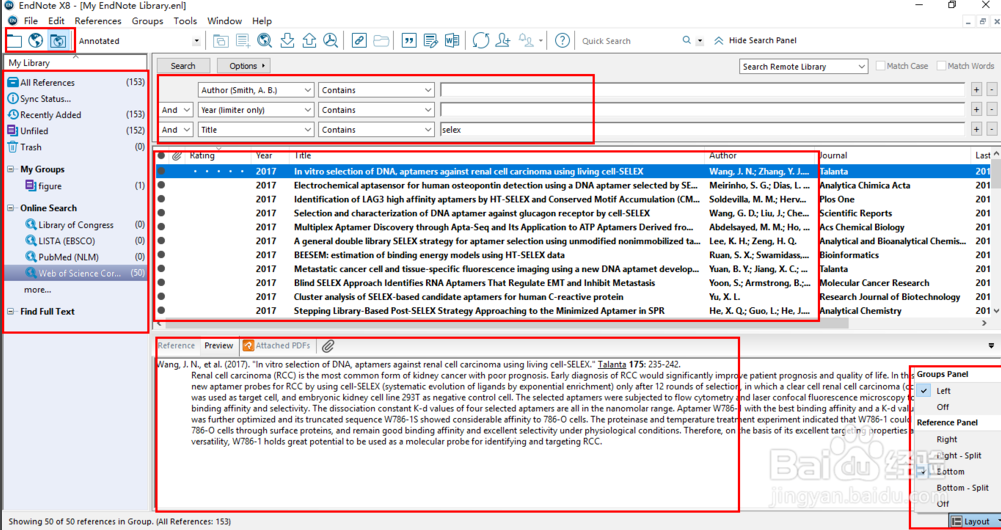The height and width of the screenshot is (530, 1001).
Task: Click the Sync Library icon
Action: (x=480, y=41)
